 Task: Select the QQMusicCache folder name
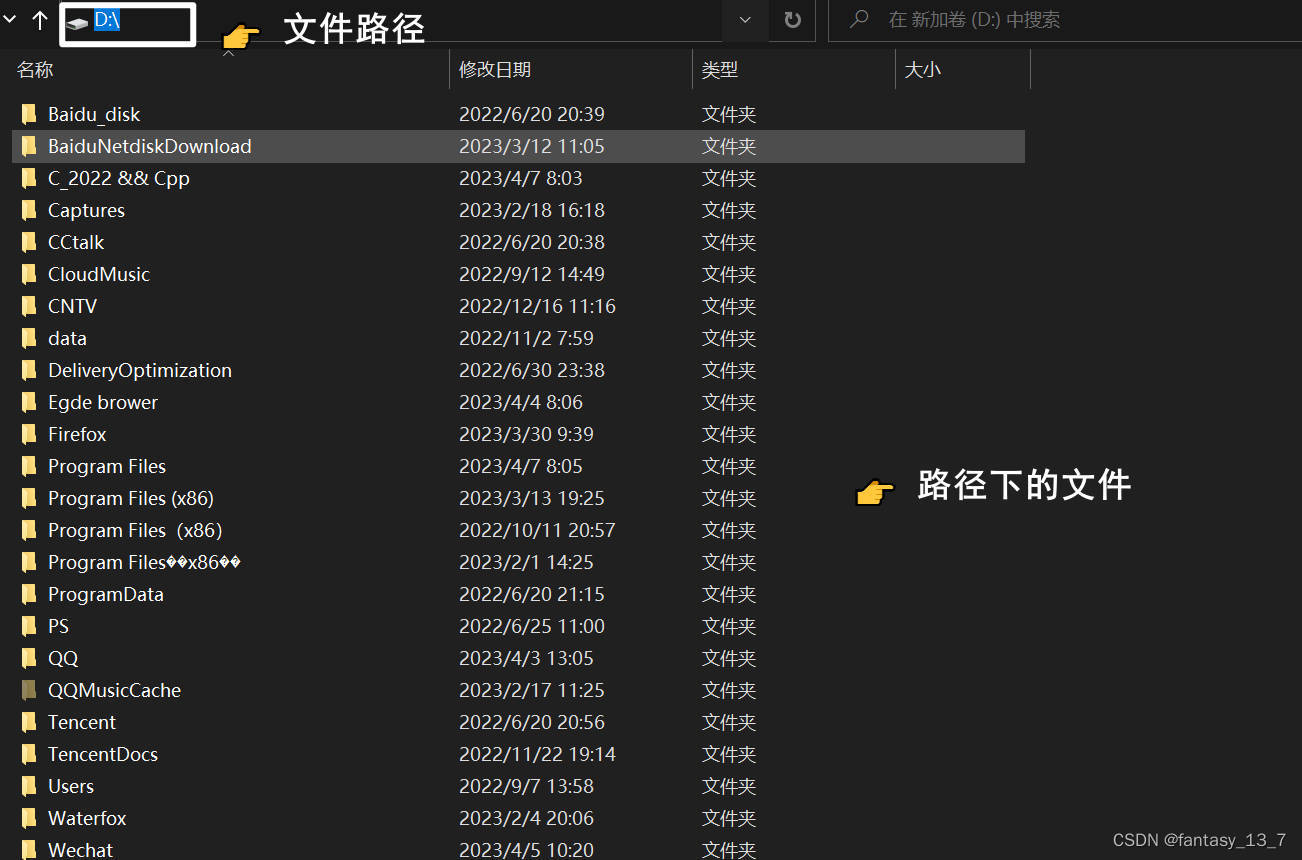click(x=114, y=690)
